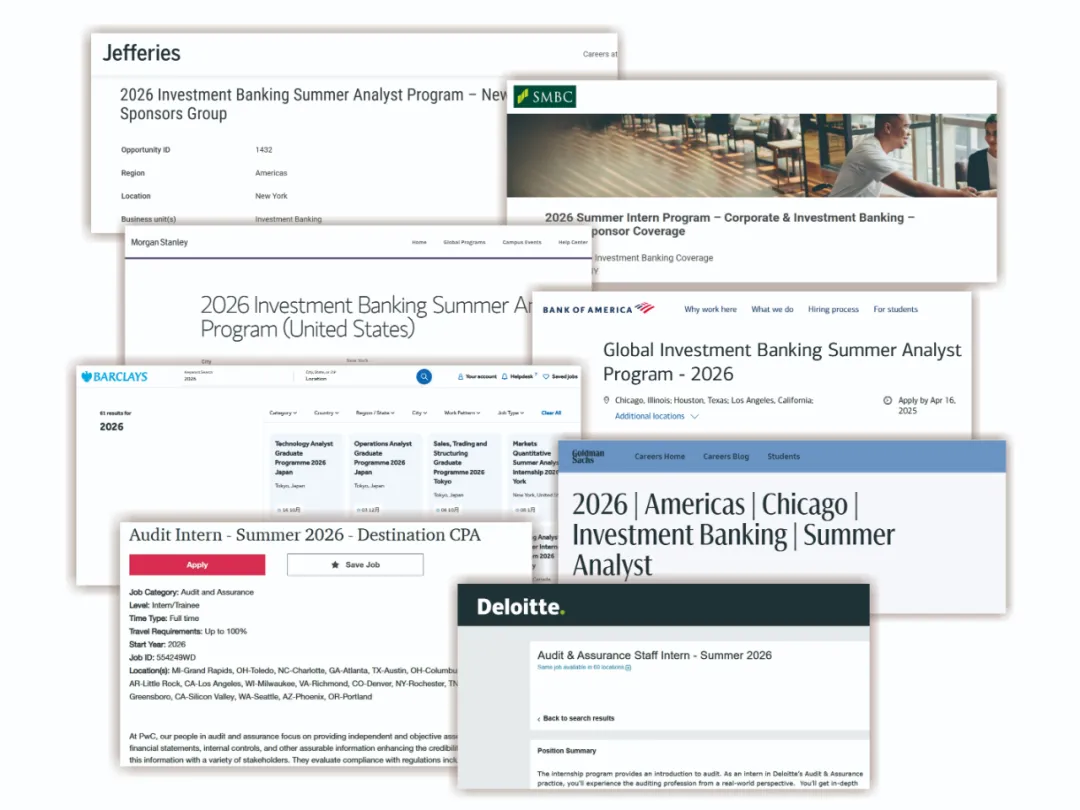Open Technology Analyst Graduate Programme 2026 card

(304, 475)
